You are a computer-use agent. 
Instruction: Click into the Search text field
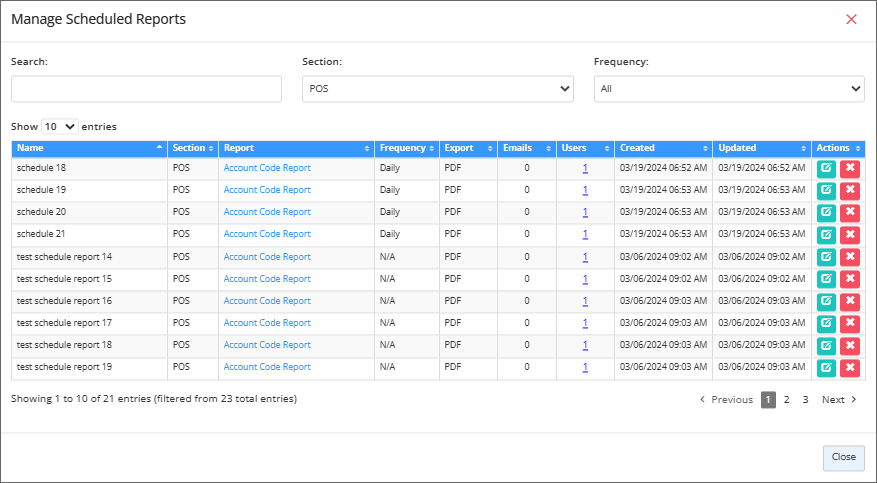point(146,89)
